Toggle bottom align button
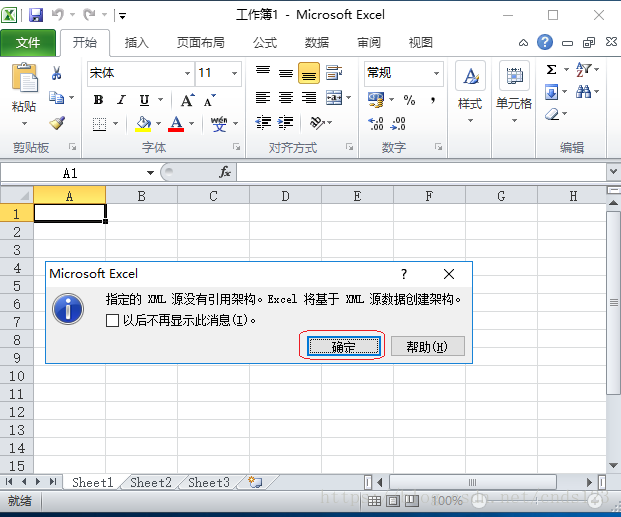621x517 pixels. coord(309,73)
